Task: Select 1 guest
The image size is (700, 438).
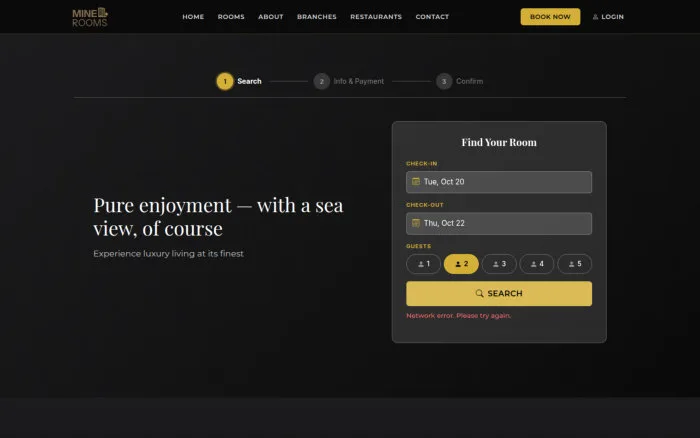Action: coord(423,264)
